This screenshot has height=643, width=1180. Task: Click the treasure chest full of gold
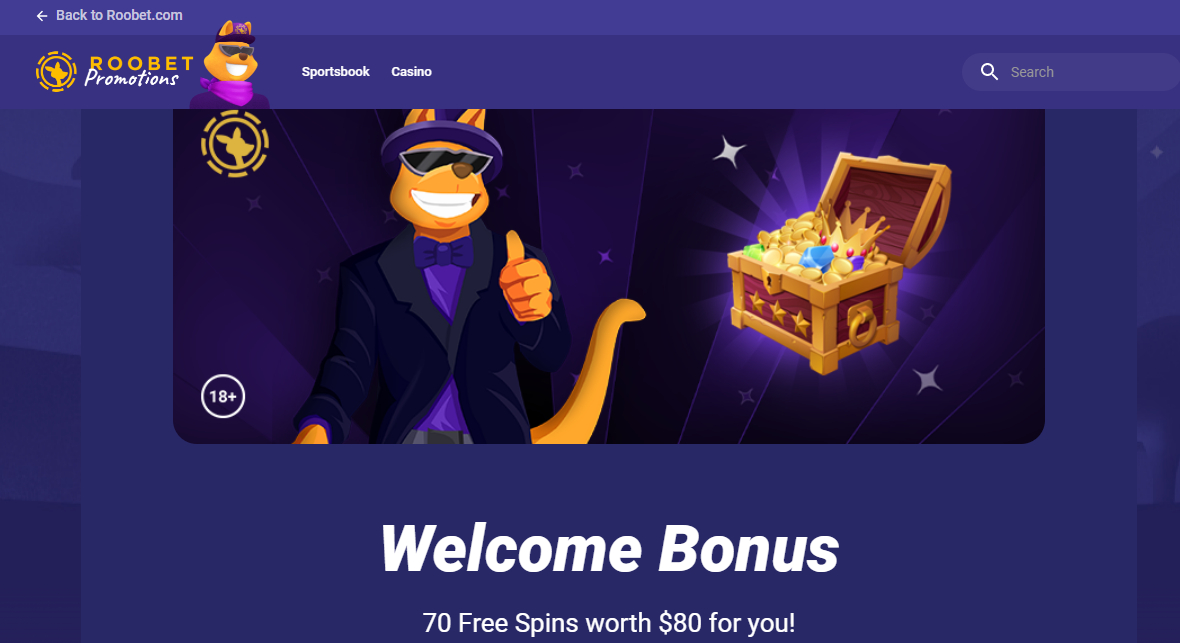point(839,262)
